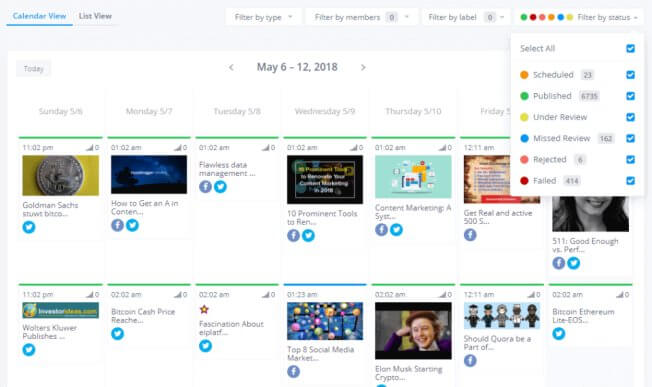Click the Sunday 5/6 column header
The height and width of the screenshot is (387, 652).
61,111
